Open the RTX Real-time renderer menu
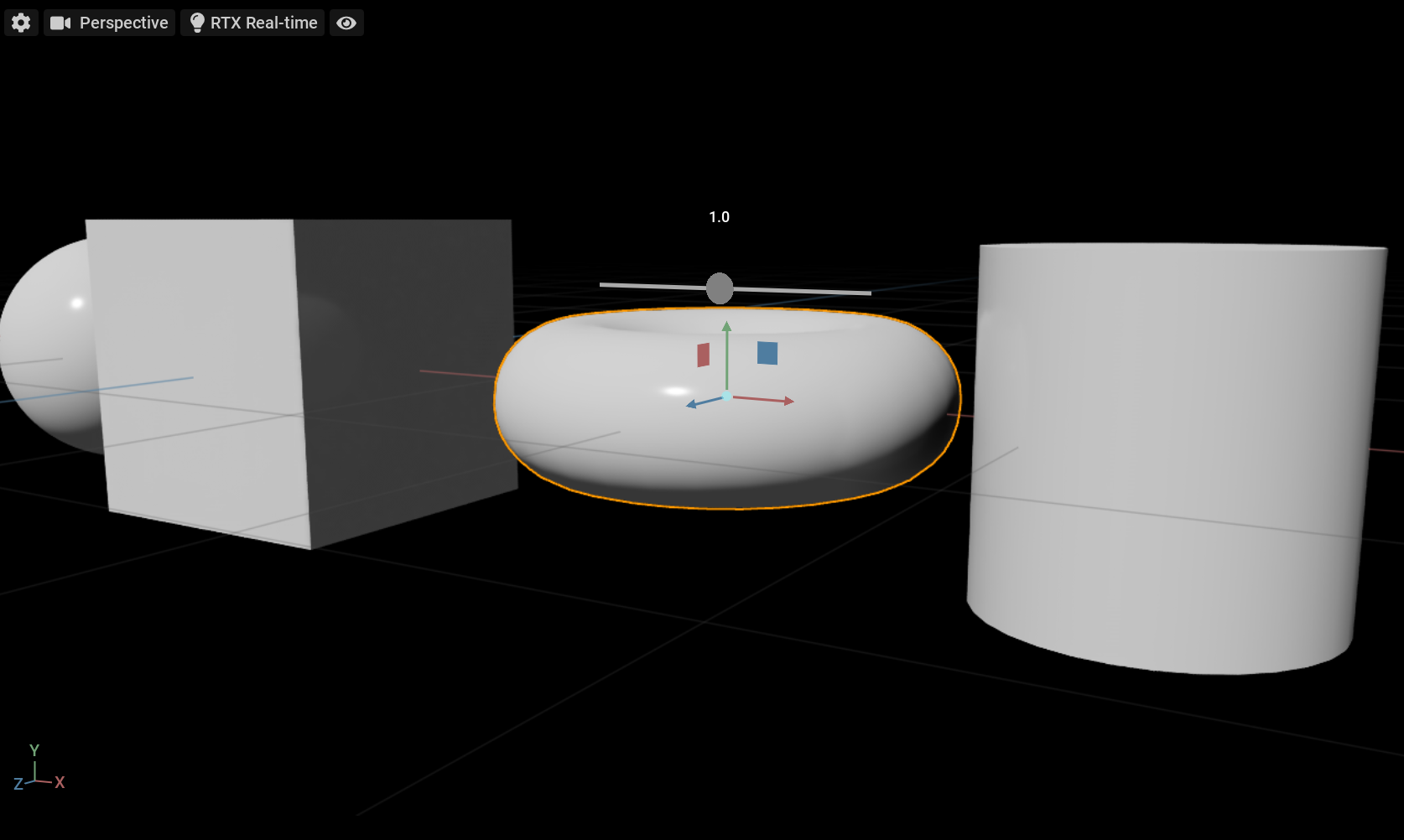The height and width of the screenshot is (840, 1404). point(253,23)
